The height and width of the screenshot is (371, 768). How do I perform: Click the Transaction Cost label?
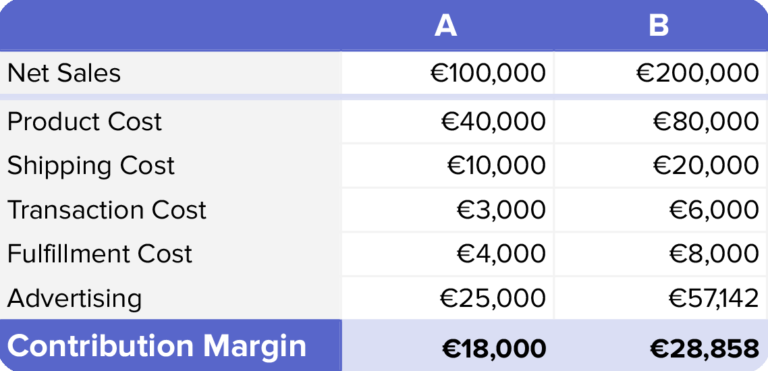click(107, 210)
